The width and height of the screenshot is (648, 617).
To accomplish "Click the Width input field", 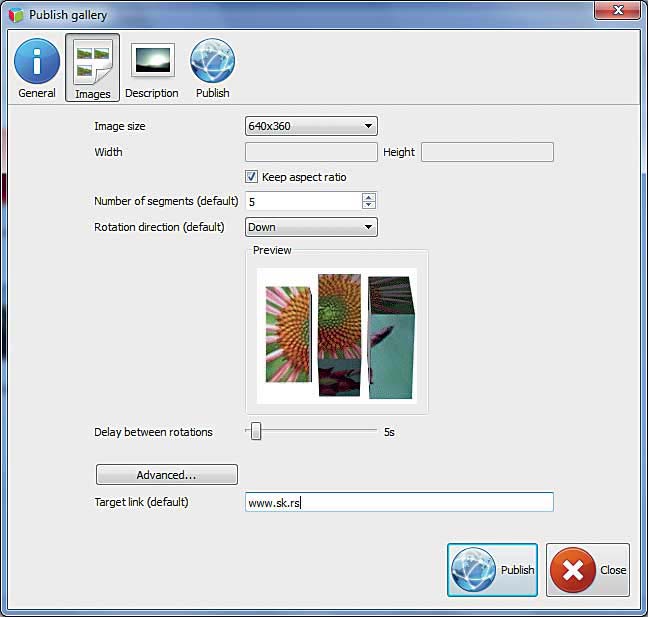I will [x=311, y=152].
